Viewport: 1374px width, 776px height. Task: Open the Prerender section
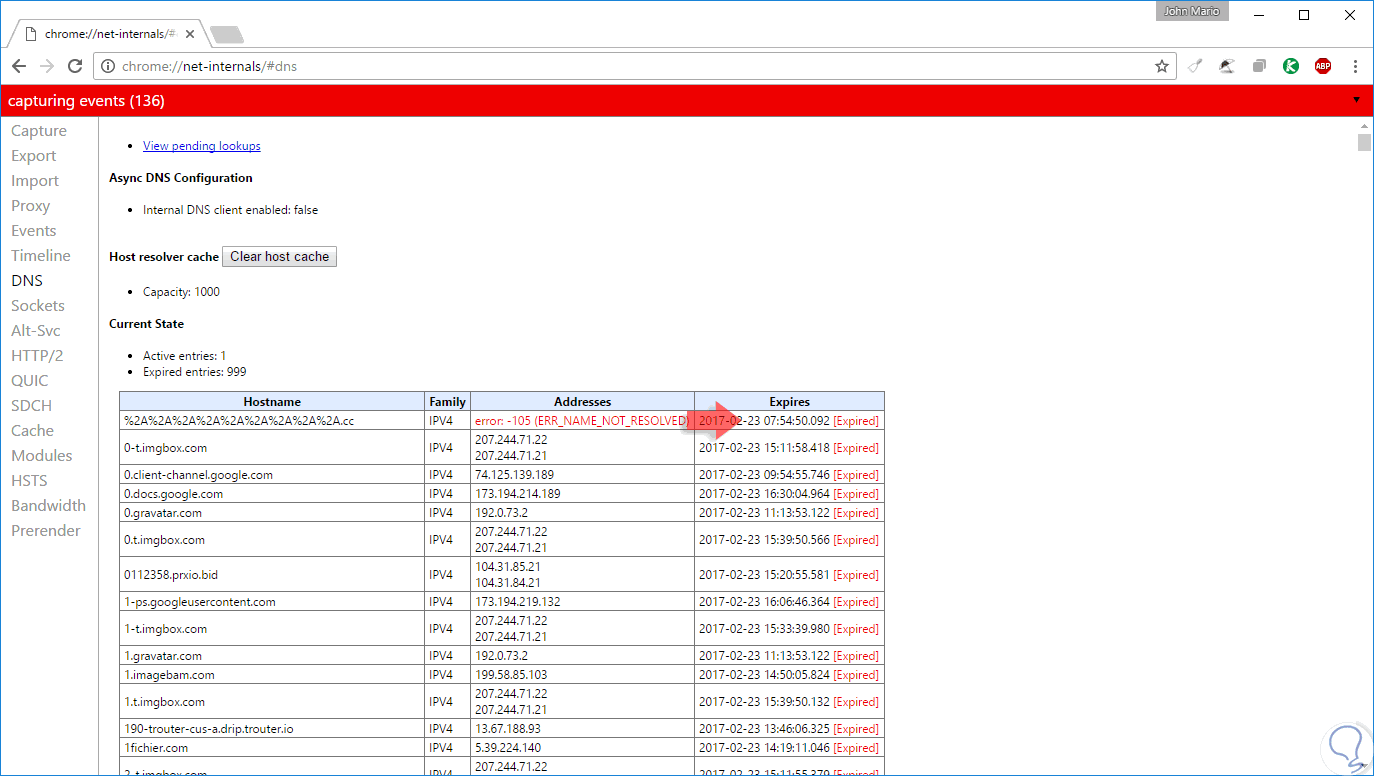[46, 531]
